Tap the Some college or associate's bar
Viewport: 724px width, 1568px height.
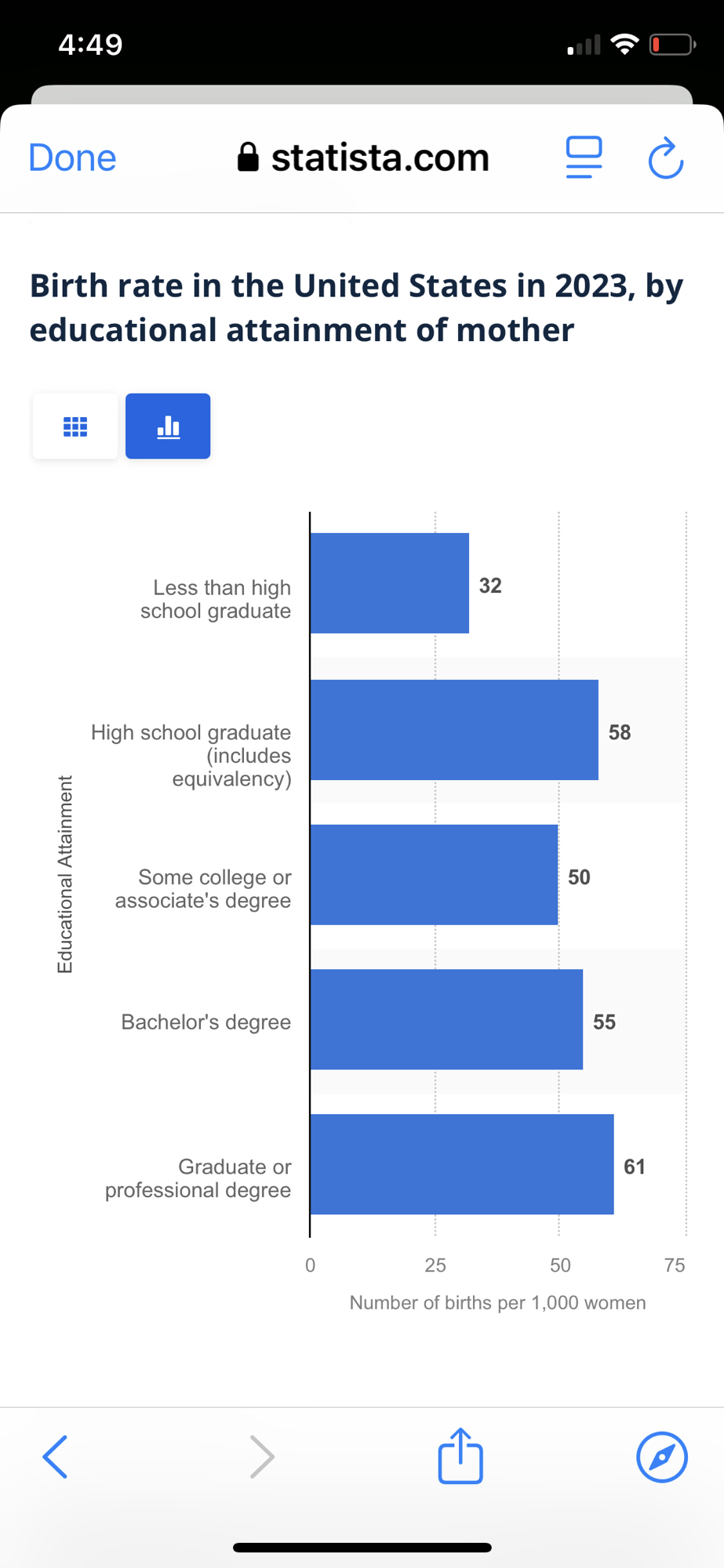[x=434, y=875]
